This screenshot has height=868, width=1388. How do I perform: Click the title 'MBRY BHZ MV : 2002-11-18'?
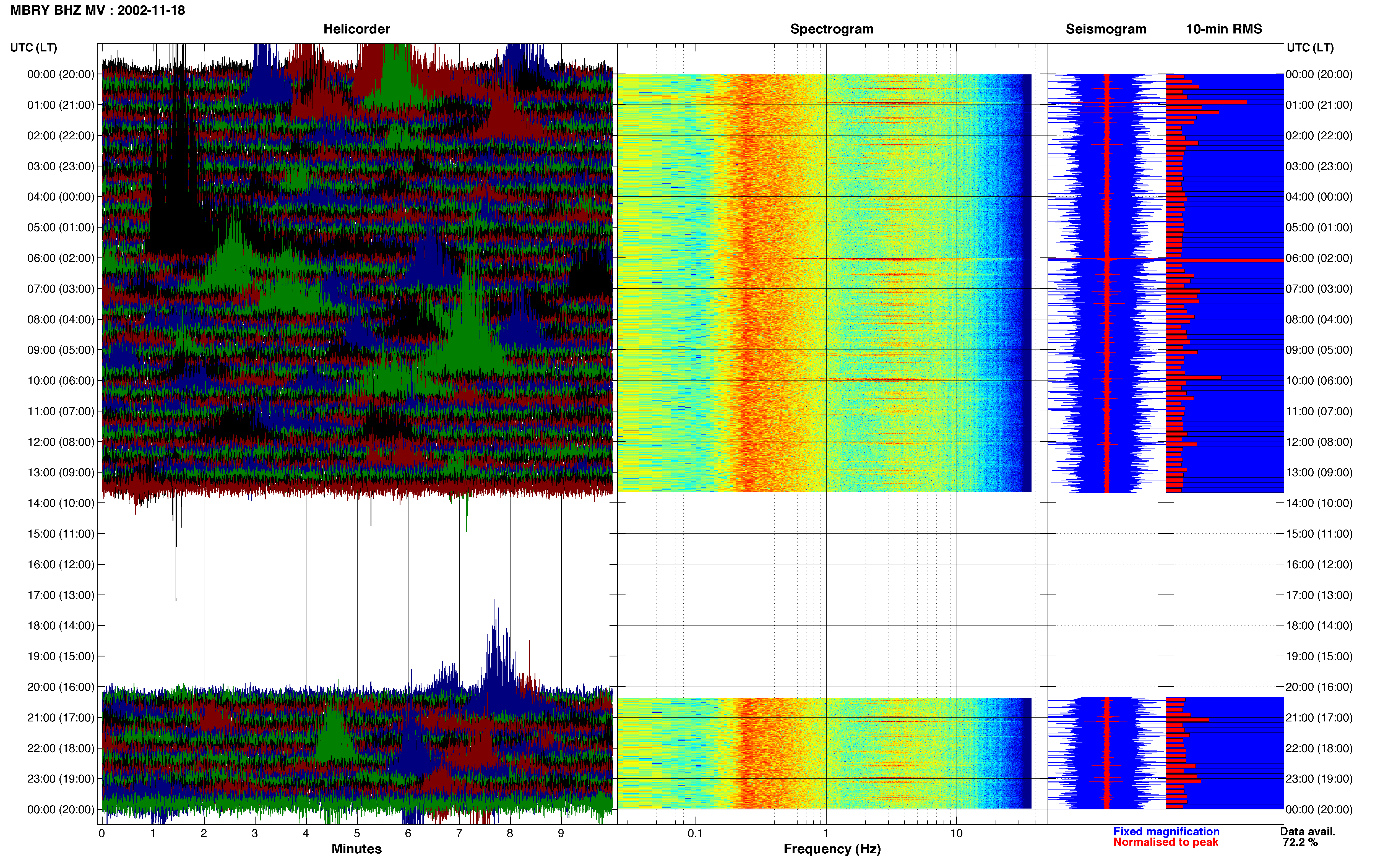98,10
